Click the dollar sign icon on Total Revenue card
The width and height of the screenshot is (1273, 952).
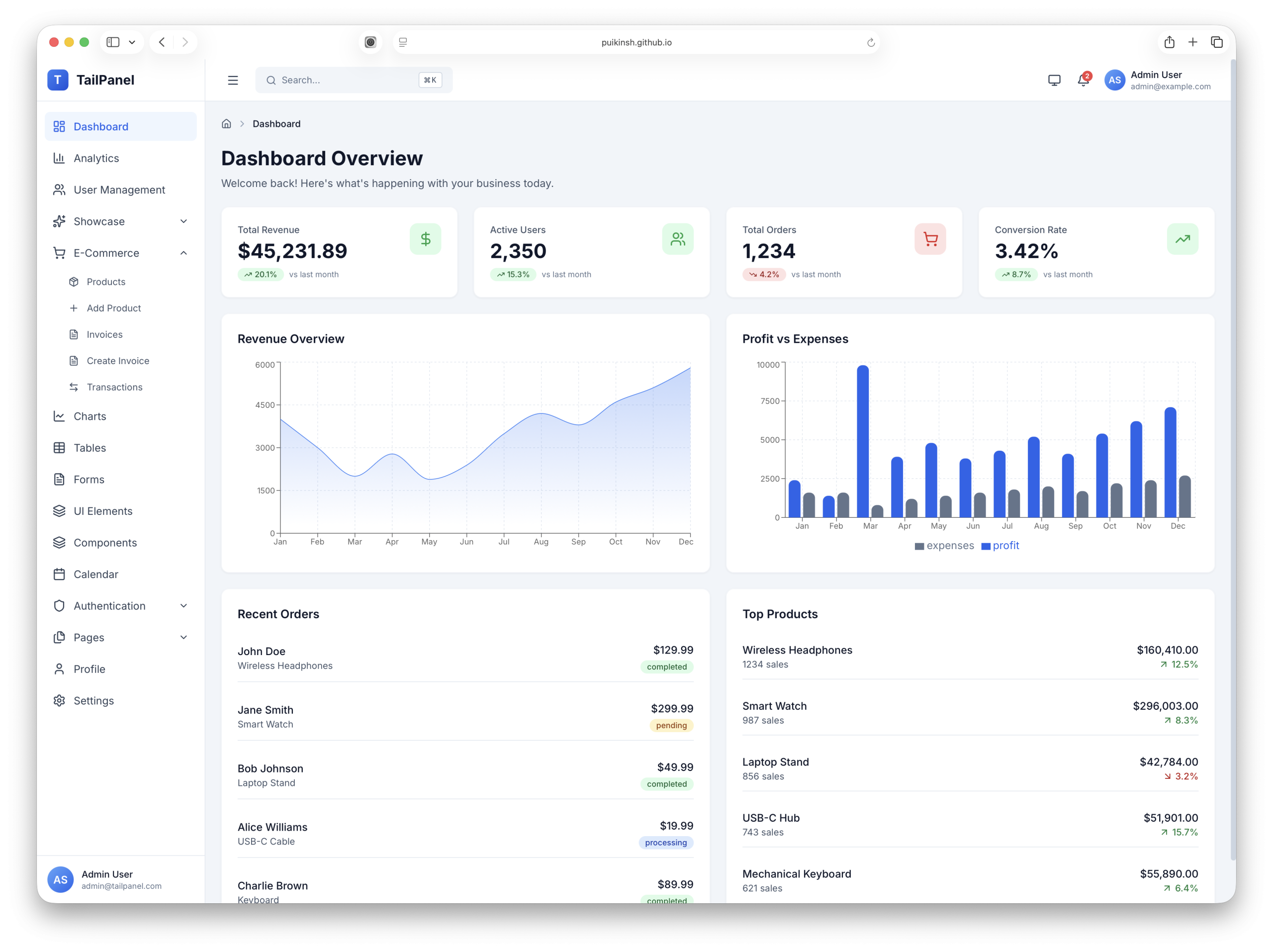click(x=425, y=239)
